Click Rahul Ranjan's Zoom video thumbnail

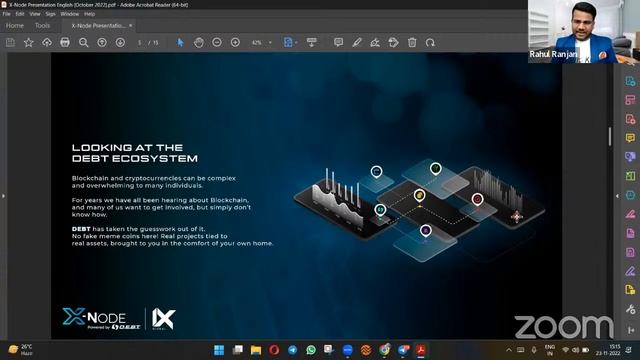[x=584, y=31]
